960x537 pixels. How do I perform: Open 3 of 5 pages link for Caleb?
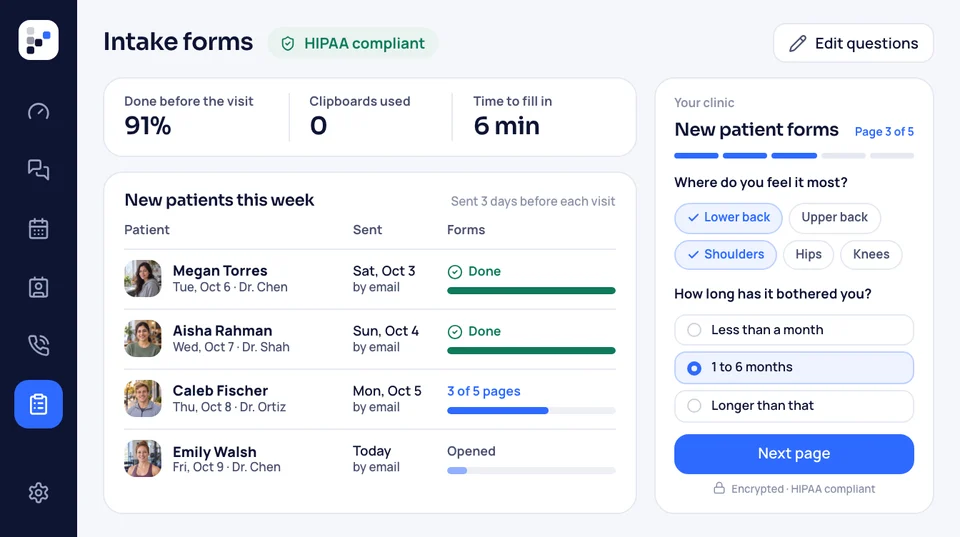tap(484, 391)
